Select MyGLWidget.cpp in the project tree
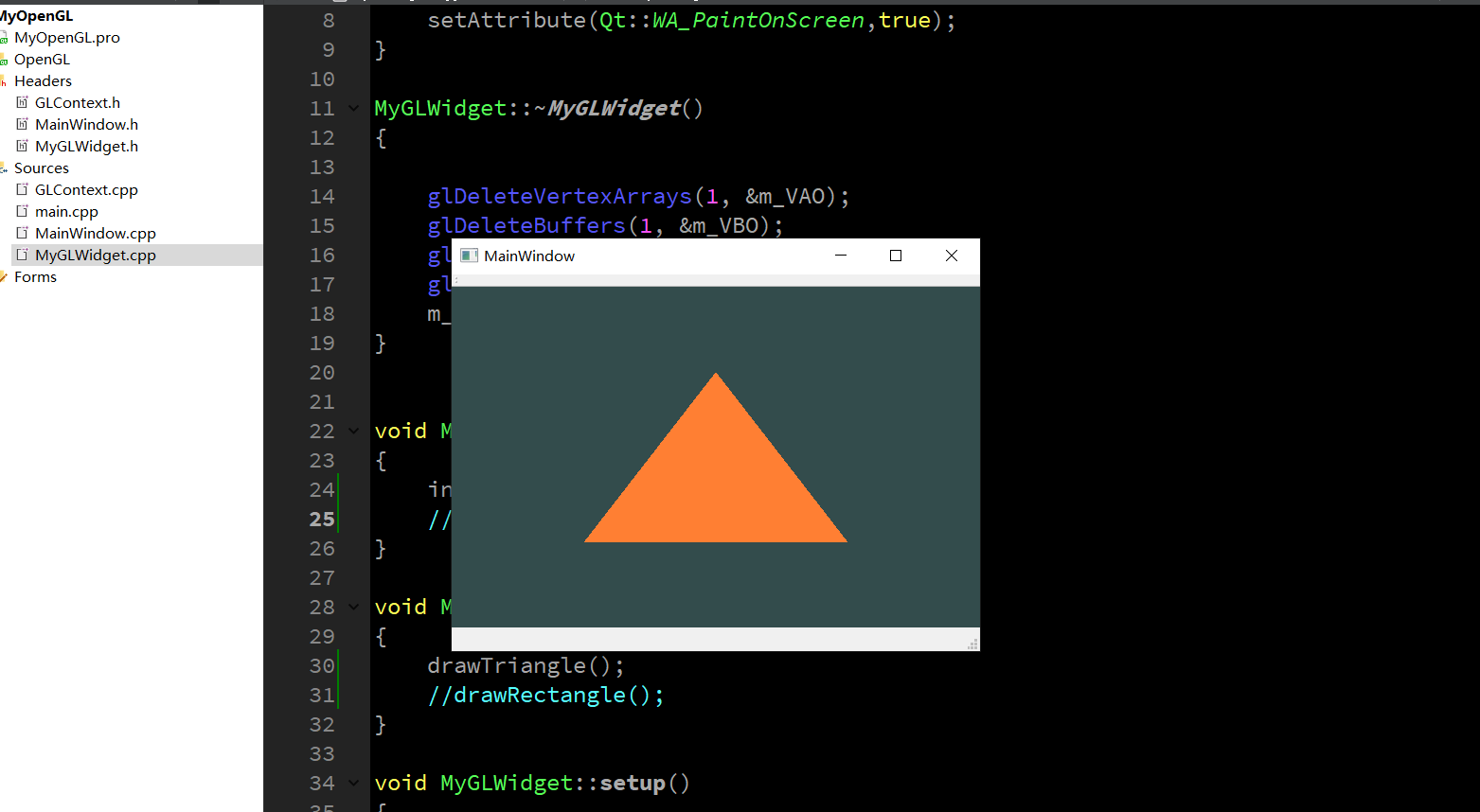Screen dimensions: 1480x812 pos(96,256)
